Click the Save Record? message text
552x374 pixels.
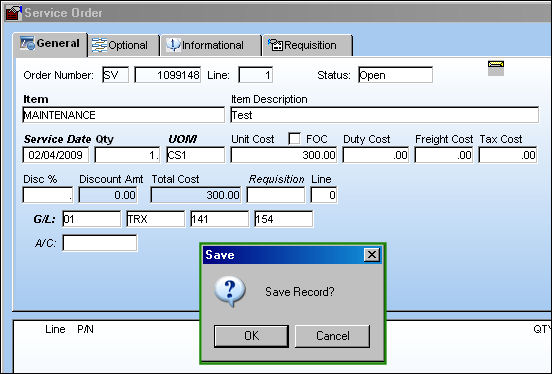(300, 292)
